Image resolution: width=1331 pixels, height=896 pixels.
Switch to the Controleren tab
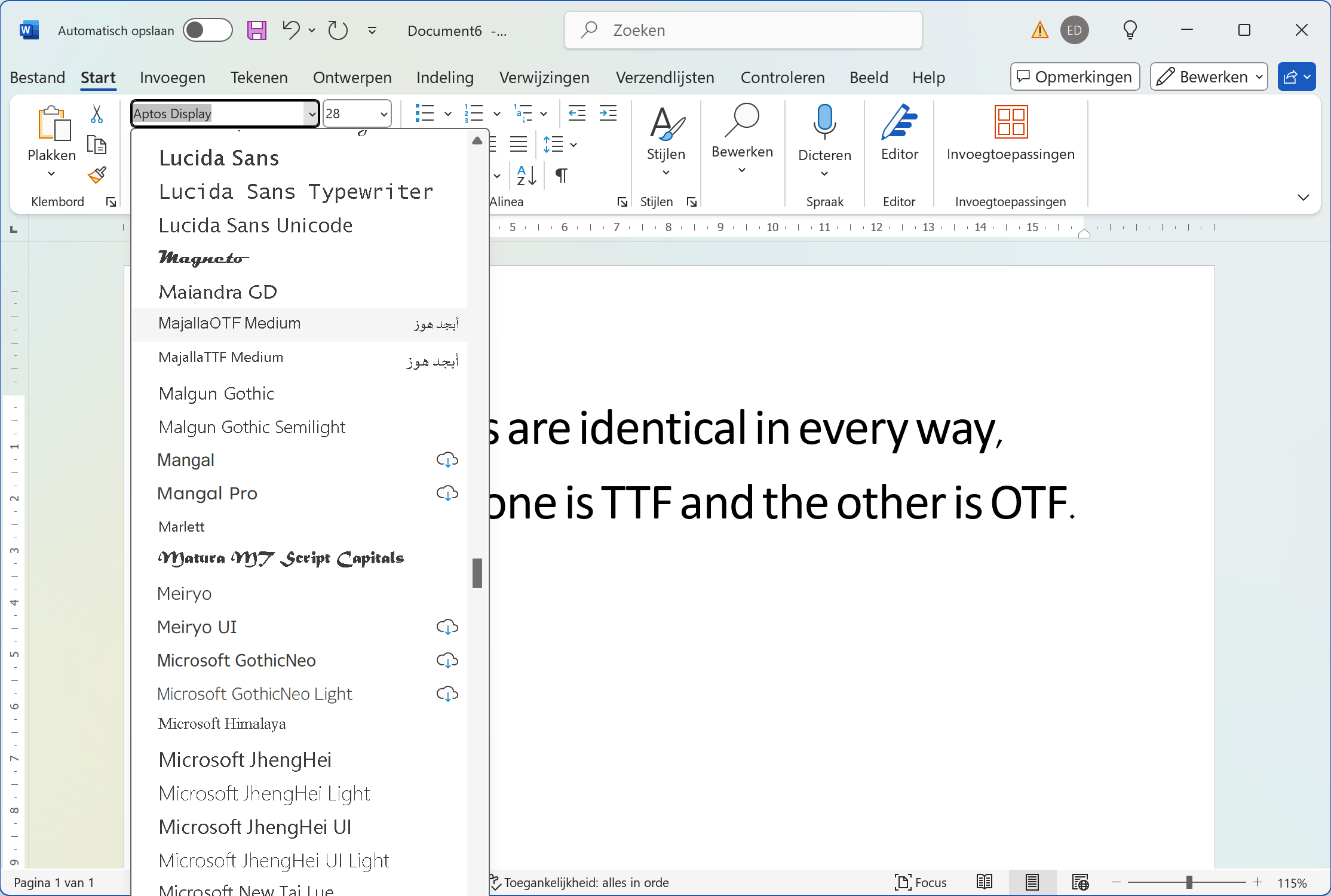tap(782, 78)
